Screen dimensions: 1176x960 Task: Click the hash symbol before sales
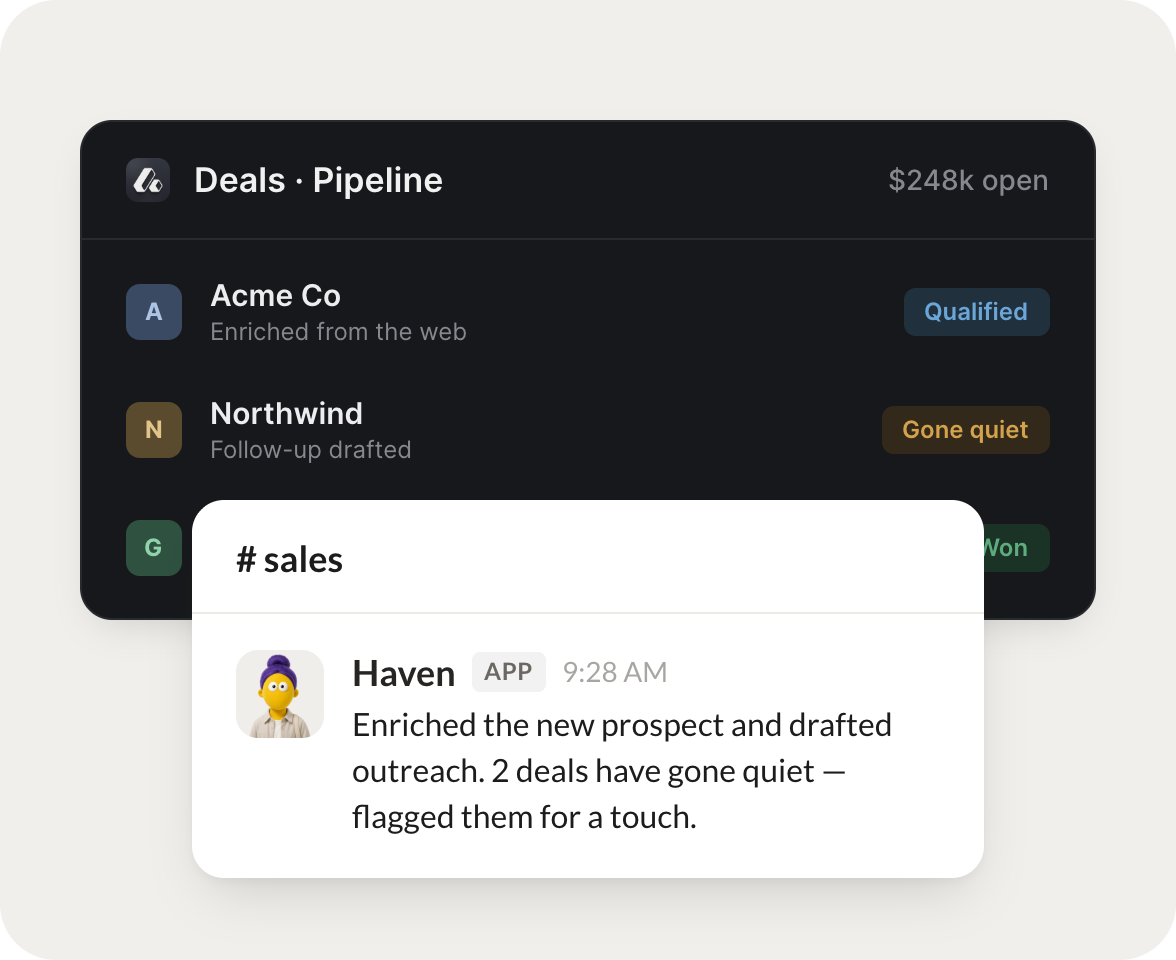[x=246, y=560]
